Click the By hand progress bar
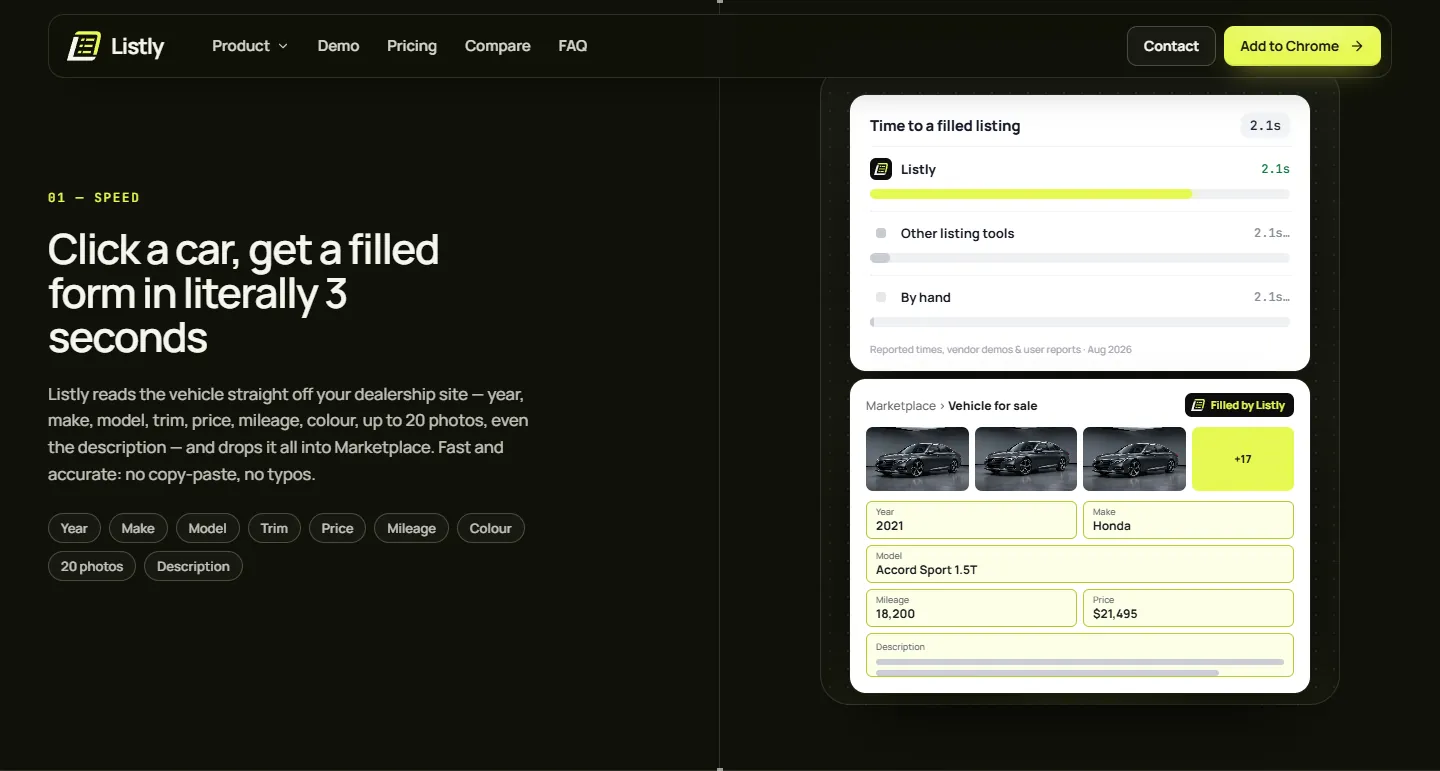This screenshot has height=771, width=1440. click(1080, 322)
